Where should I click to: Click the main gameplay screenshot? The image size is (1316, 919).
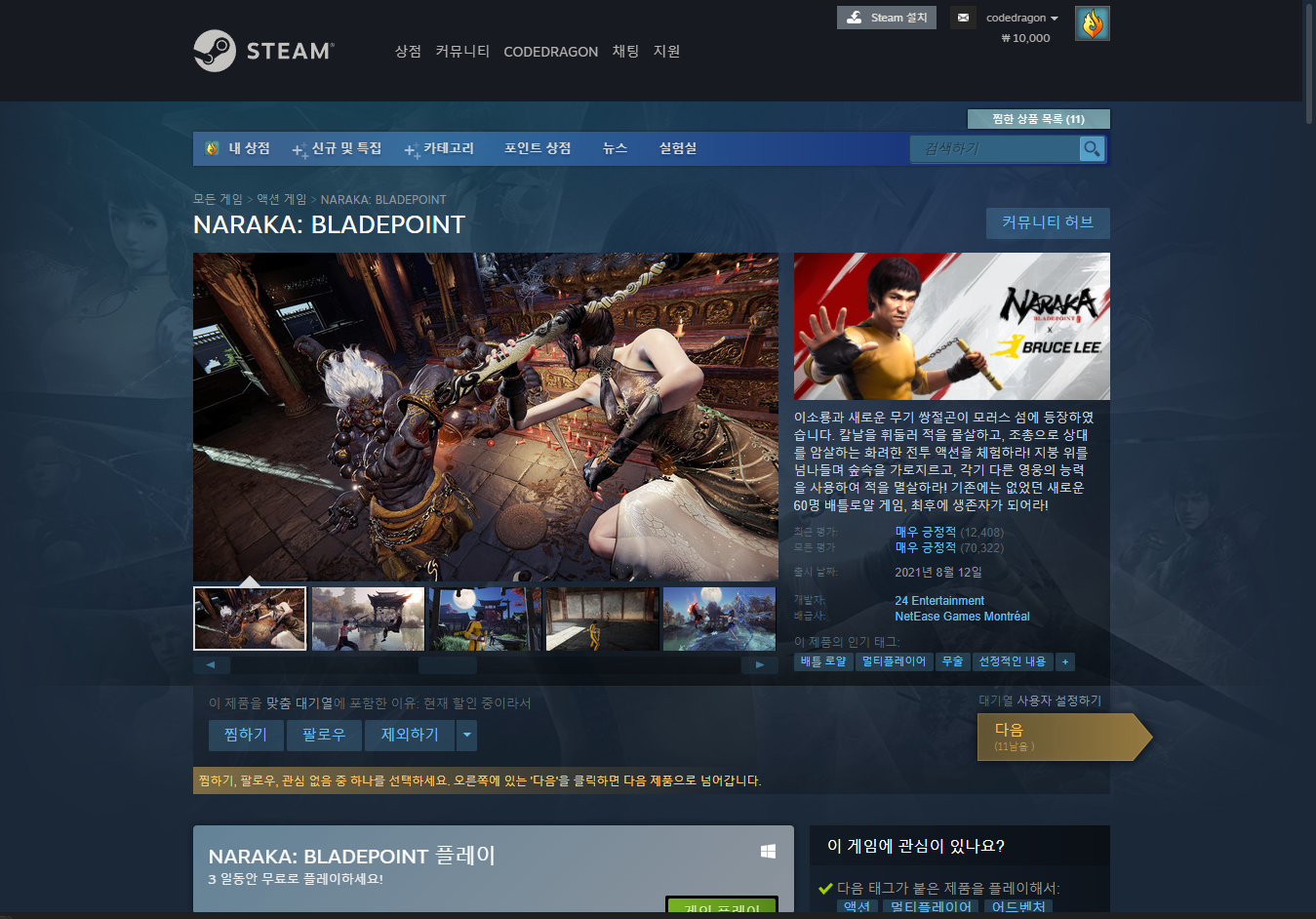coord(486,418)
